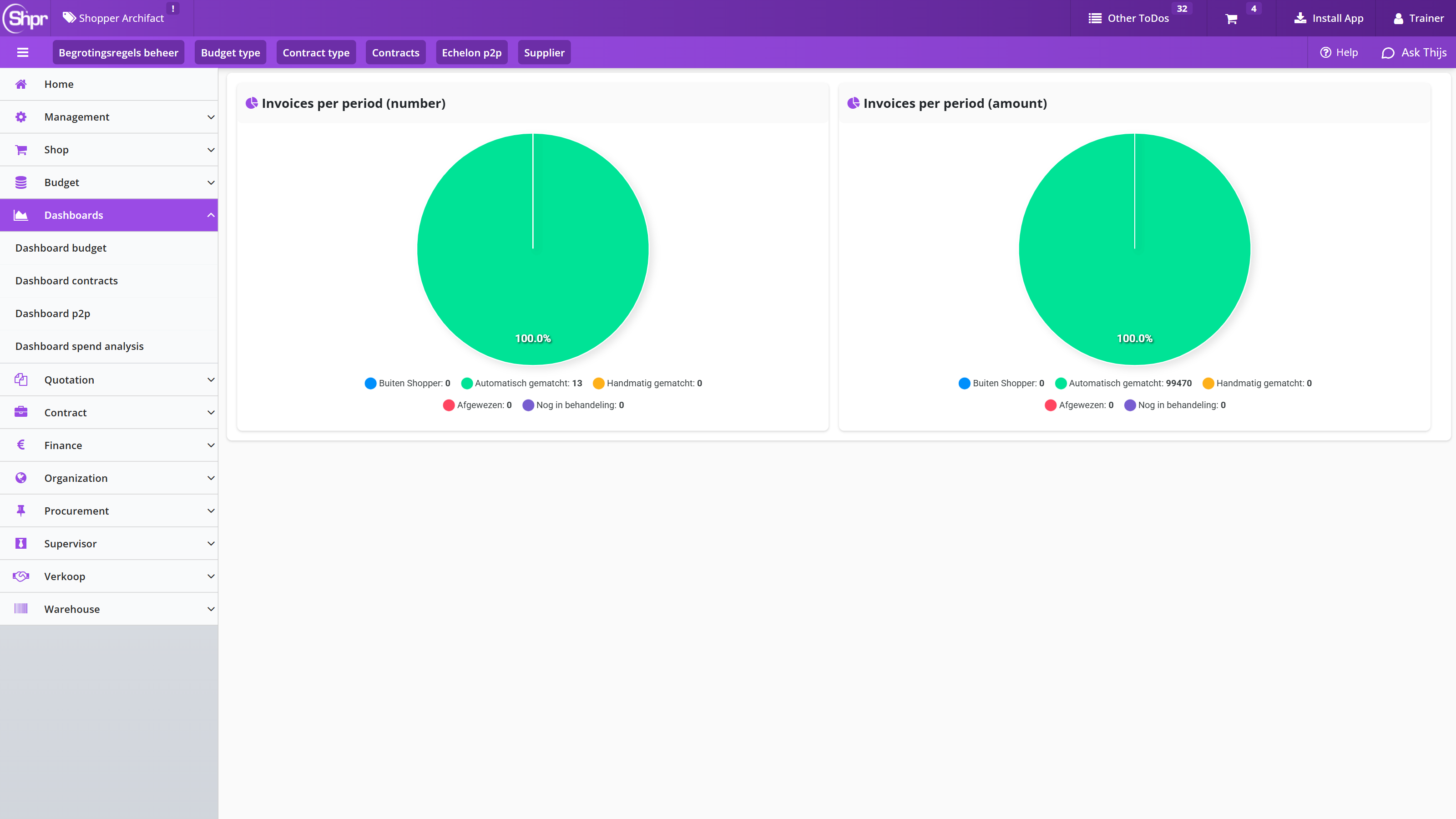
Task: Click the Begrotingsregels beheer button
Action: pos(119,53)
